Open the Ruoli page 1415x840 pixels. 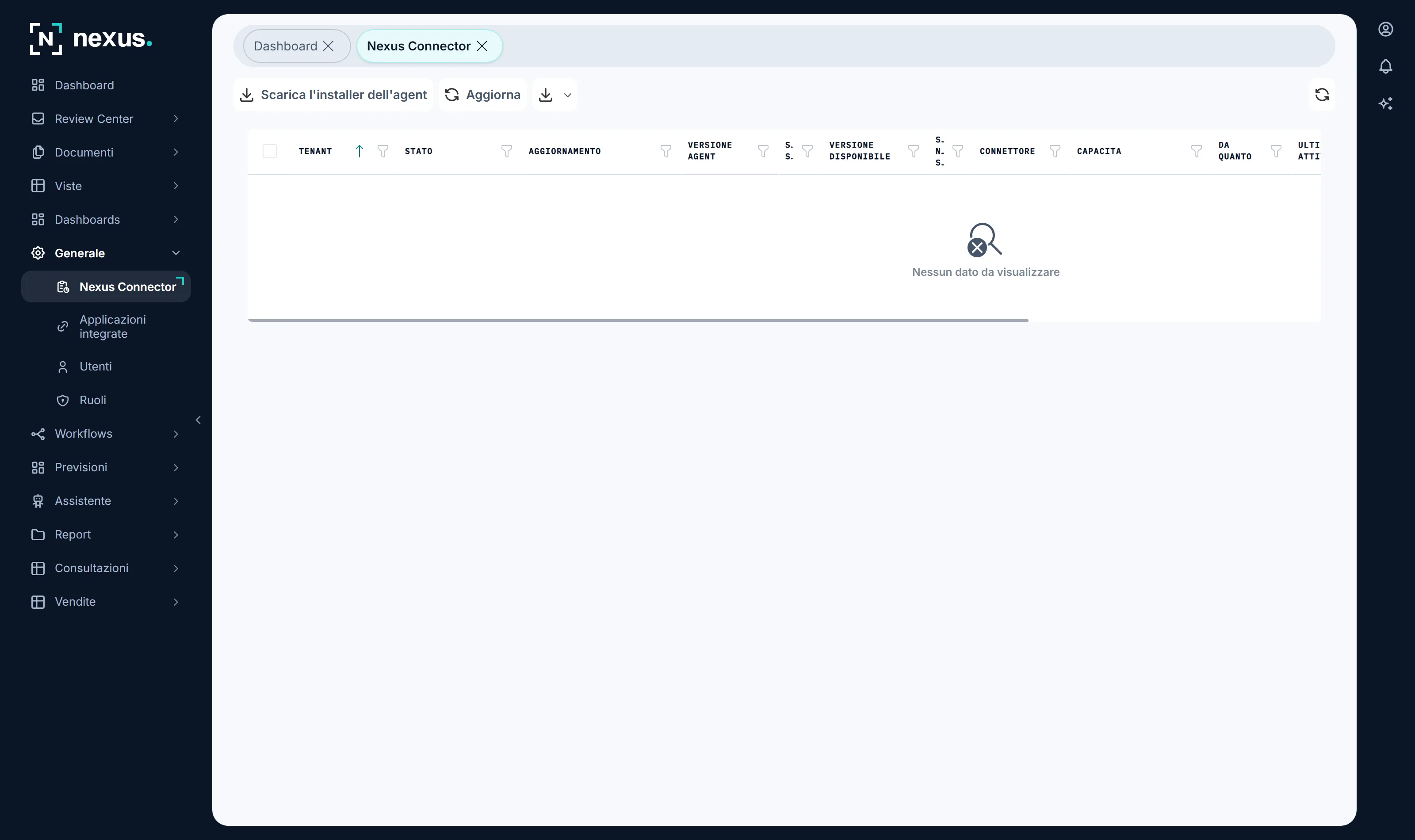[107, 400]
